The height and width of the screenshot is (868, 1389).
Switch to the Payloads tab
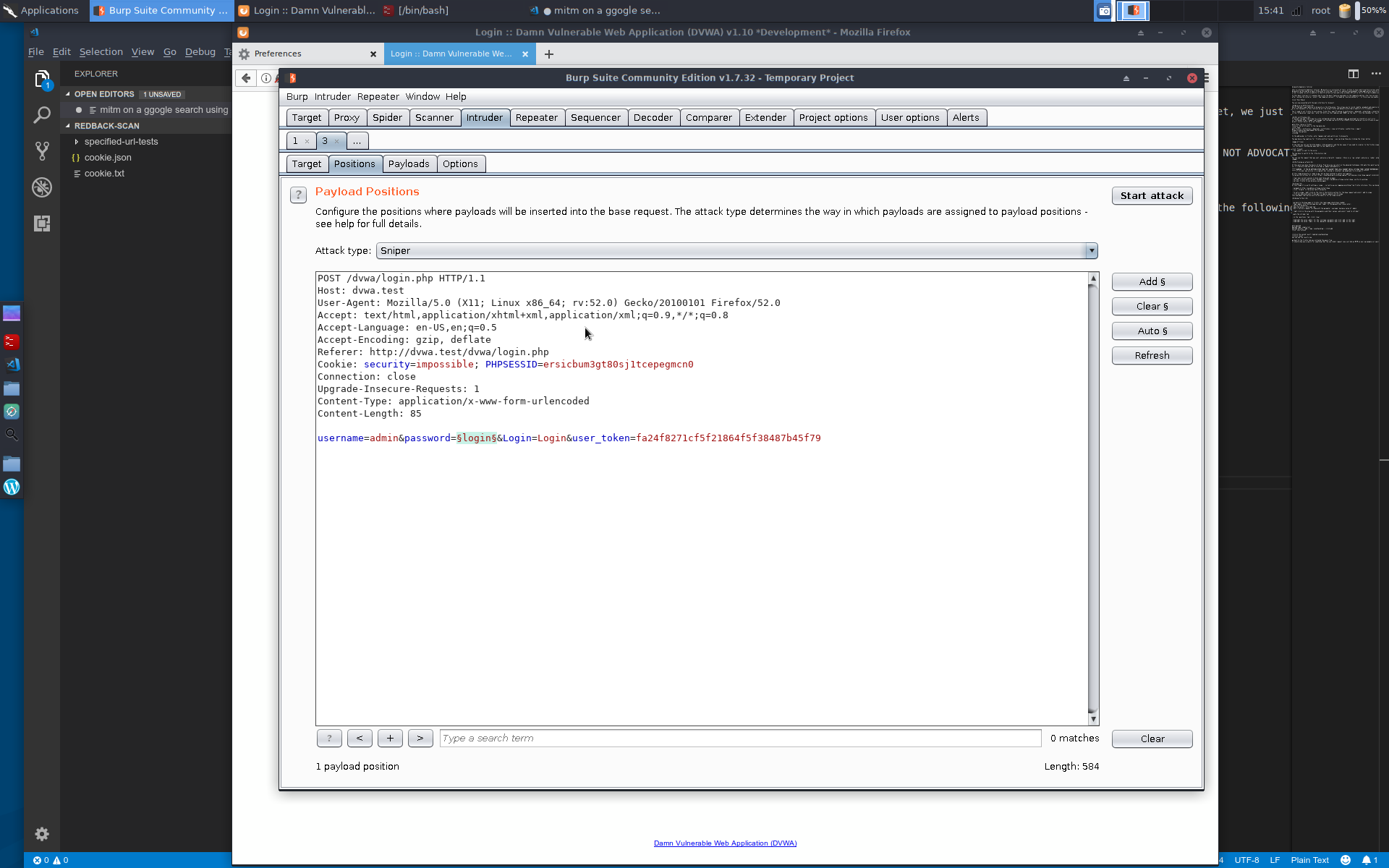click(x=409, y=164)
